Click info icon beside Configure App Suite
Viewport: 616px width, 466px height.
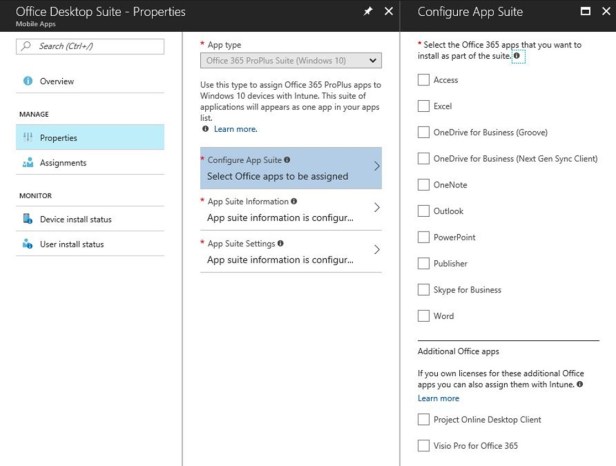click(288, 160)
